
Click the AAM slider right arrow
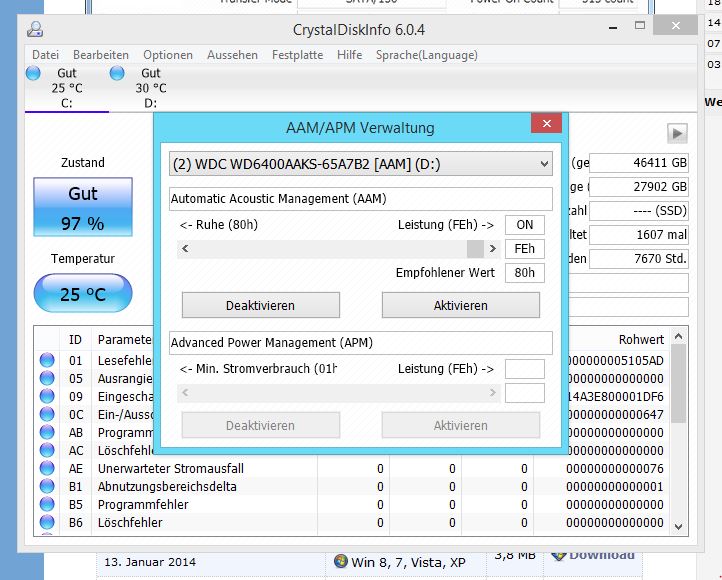[x=493, y=249]
